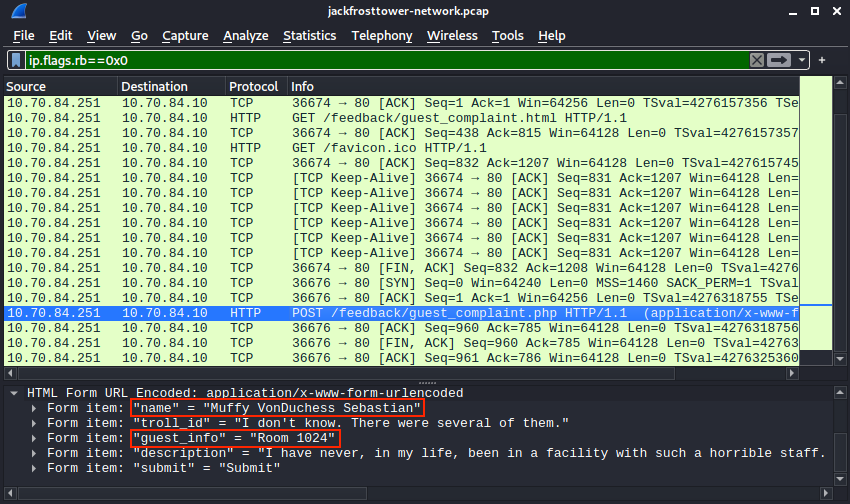
Task: Click the details pane scroll up arrow
Action: 840,392
